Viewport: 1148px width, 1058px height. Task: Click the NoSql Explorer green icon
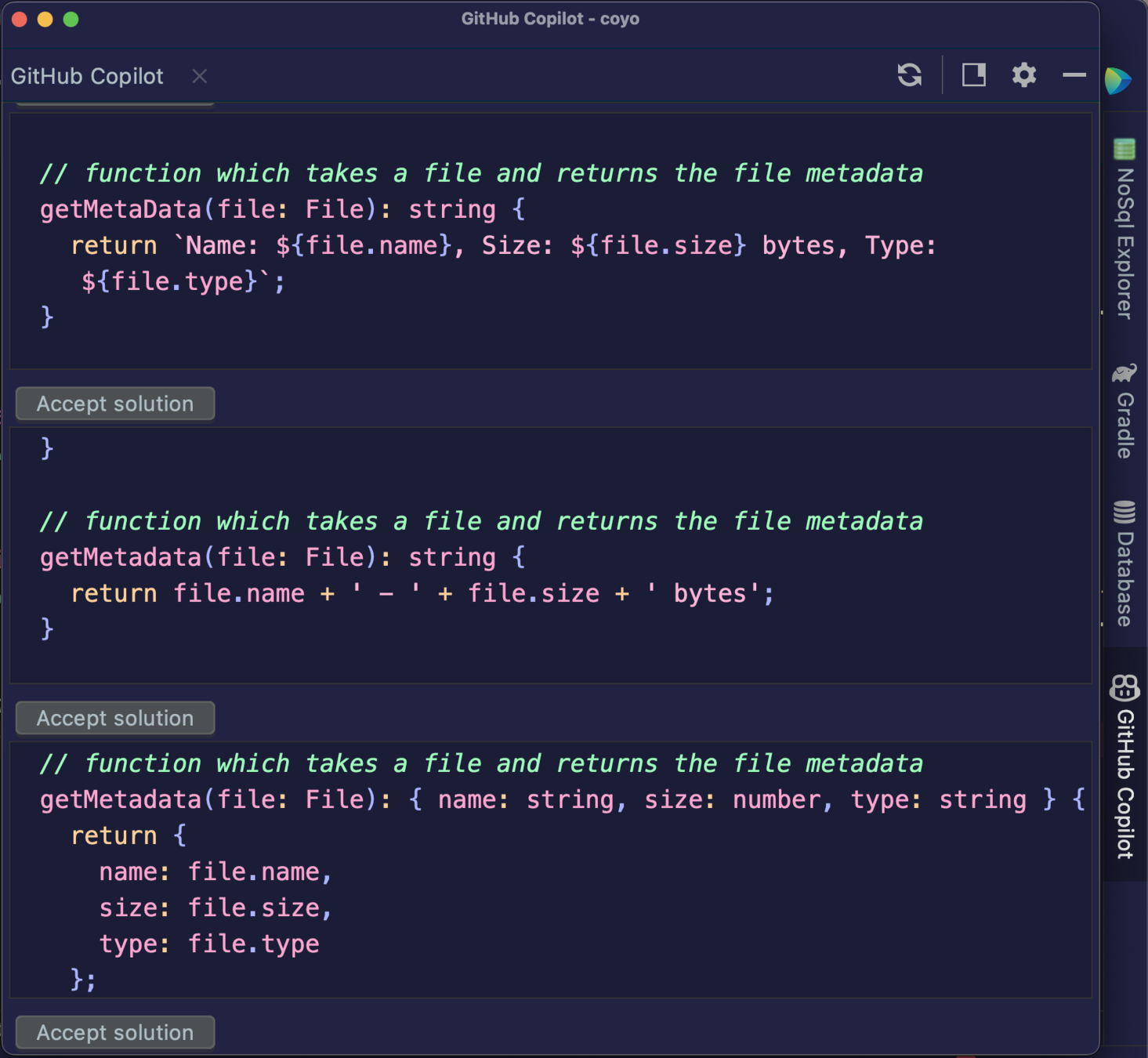coord(1124,148)
